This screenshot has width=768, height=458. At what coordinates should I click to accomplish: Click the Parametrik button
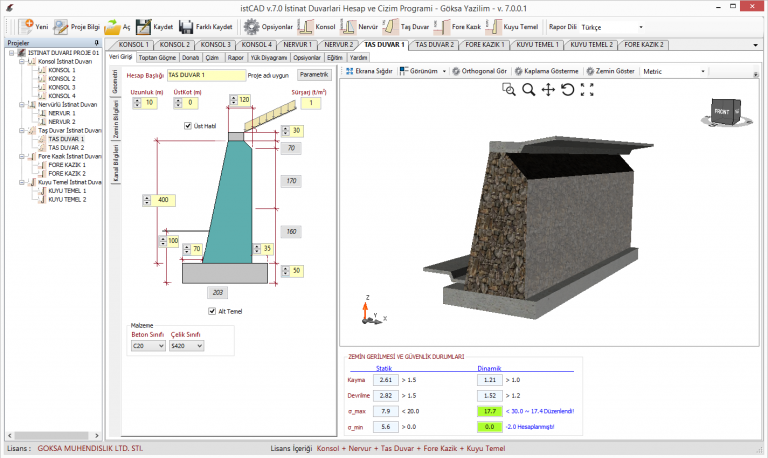click(314, 75)
